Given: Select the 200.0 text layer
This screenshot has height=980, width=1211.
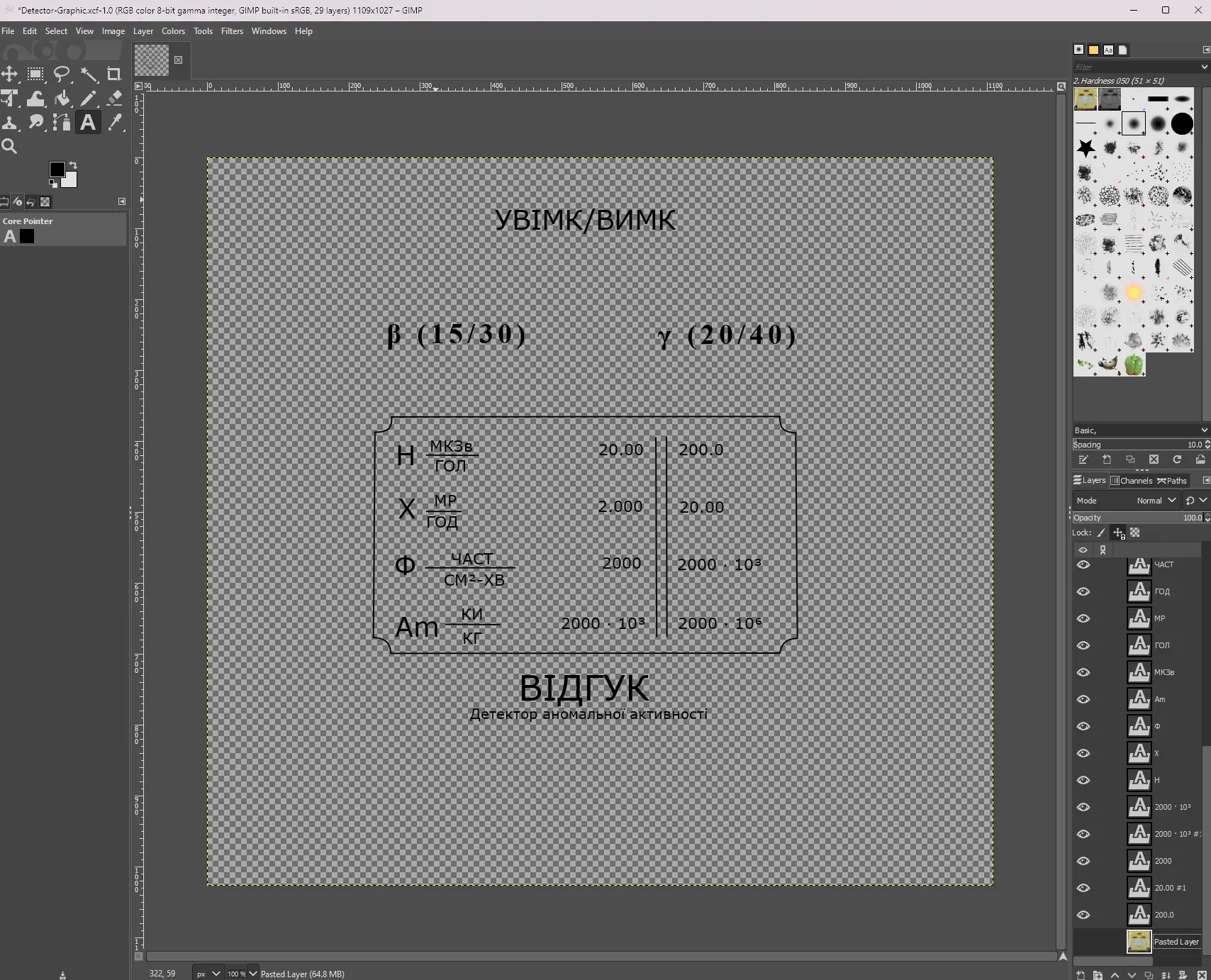Looking at the screenshot, I should point(1137,915).
